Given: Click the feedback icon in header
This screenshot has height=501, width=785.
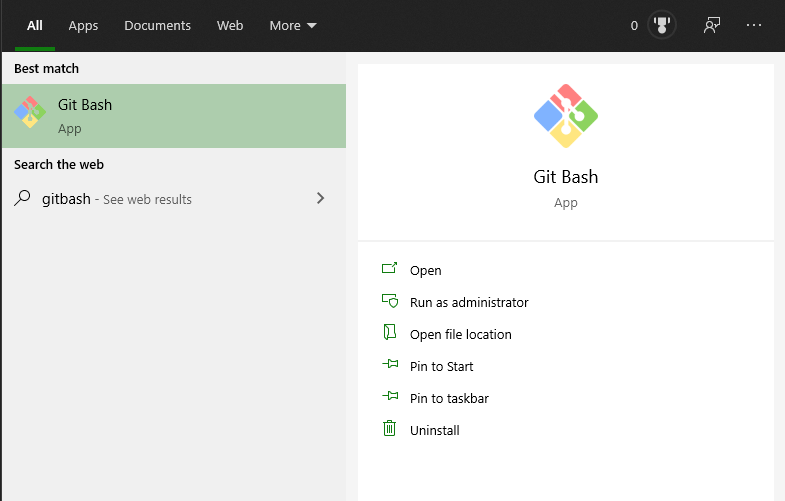Looking at the screenshot, I should [712, 26].
